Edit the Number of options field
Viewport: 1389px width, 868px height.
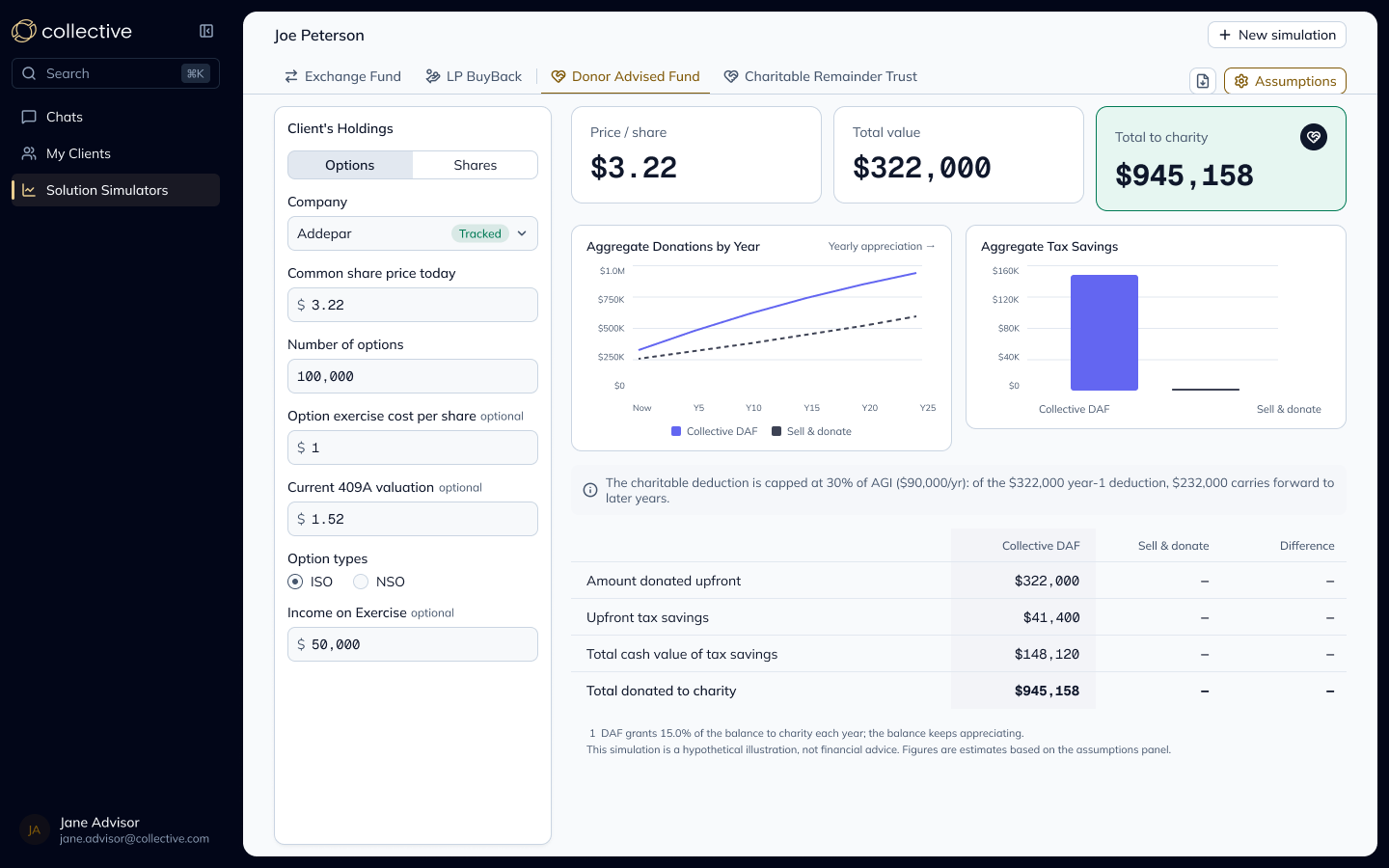point(413,376)
